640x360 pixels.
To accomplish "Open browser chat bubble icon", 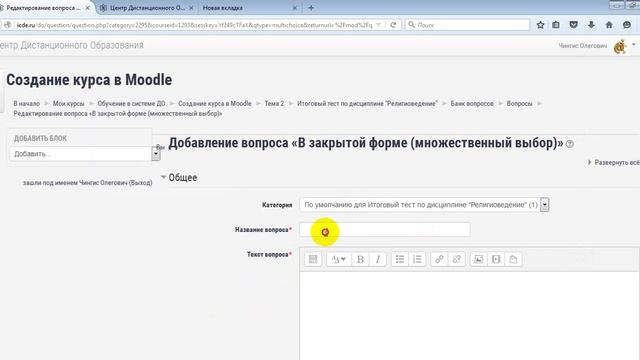I will (627, 25).
